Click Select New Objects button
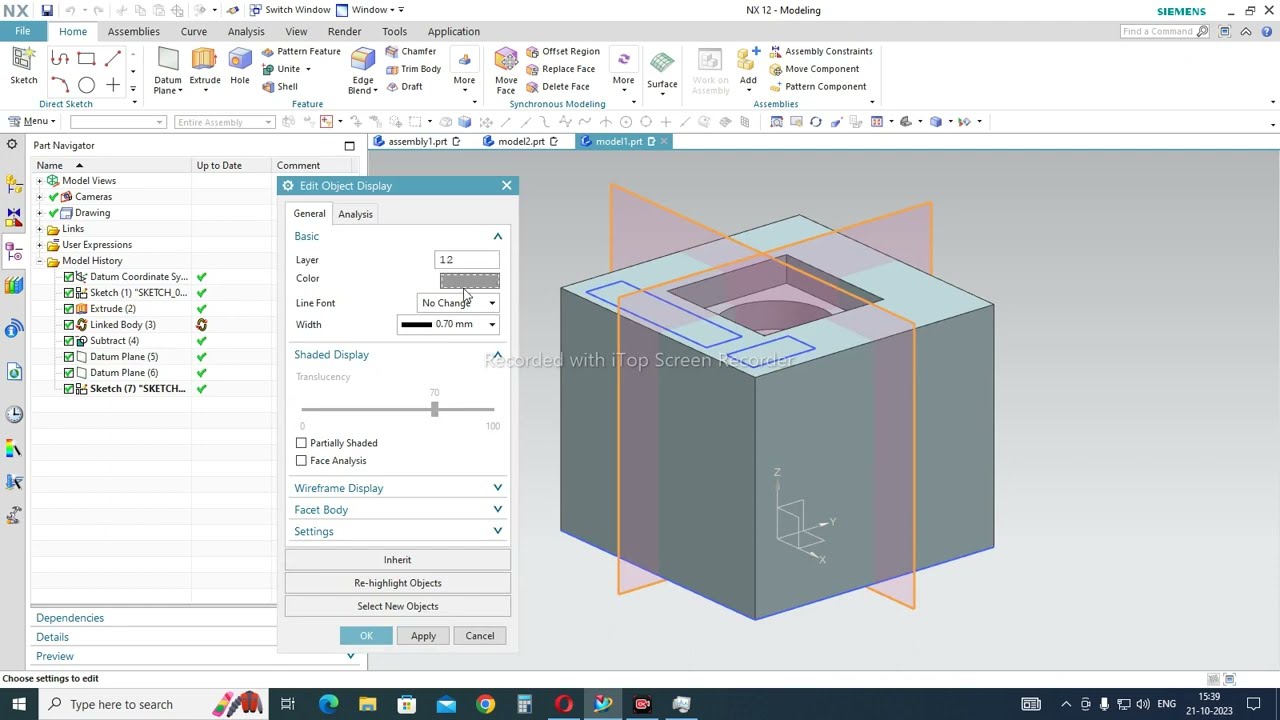The image size is (1280, 720). (397, 606)
